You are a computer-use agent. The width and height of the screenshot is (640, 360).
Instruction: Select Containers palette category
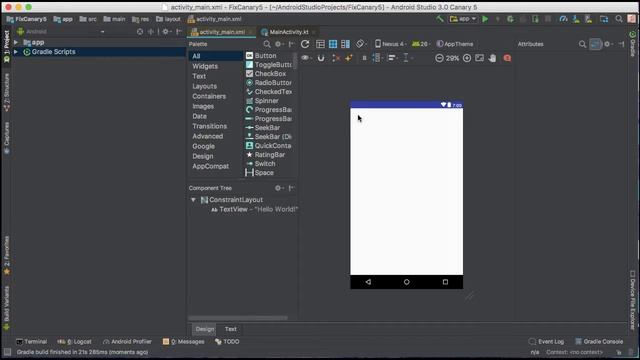[x=209, y=96]
